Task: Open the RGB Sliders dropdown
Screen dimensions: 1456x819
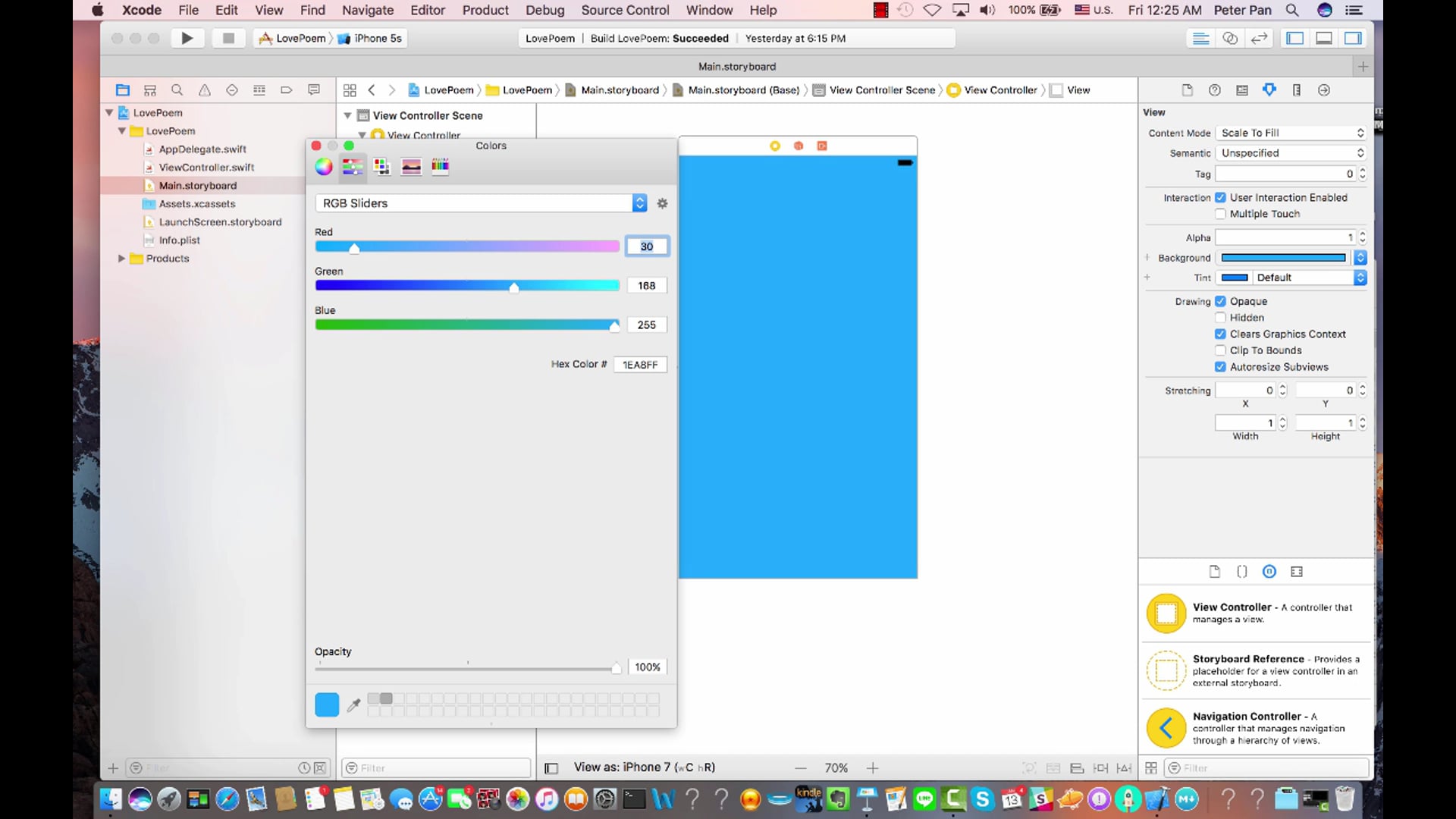Action: click(481, 203)
